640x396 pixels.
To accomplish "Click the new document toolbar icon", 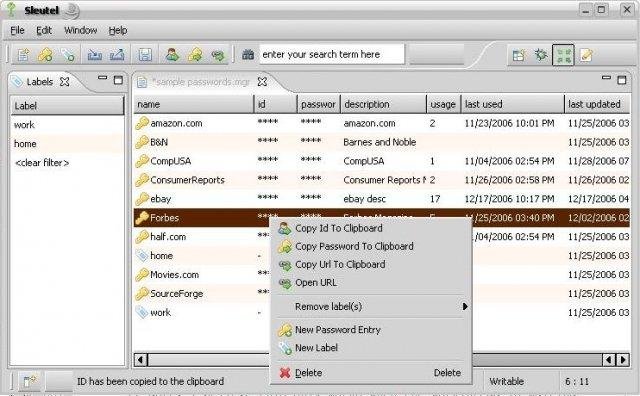I will tap(23, 55).
